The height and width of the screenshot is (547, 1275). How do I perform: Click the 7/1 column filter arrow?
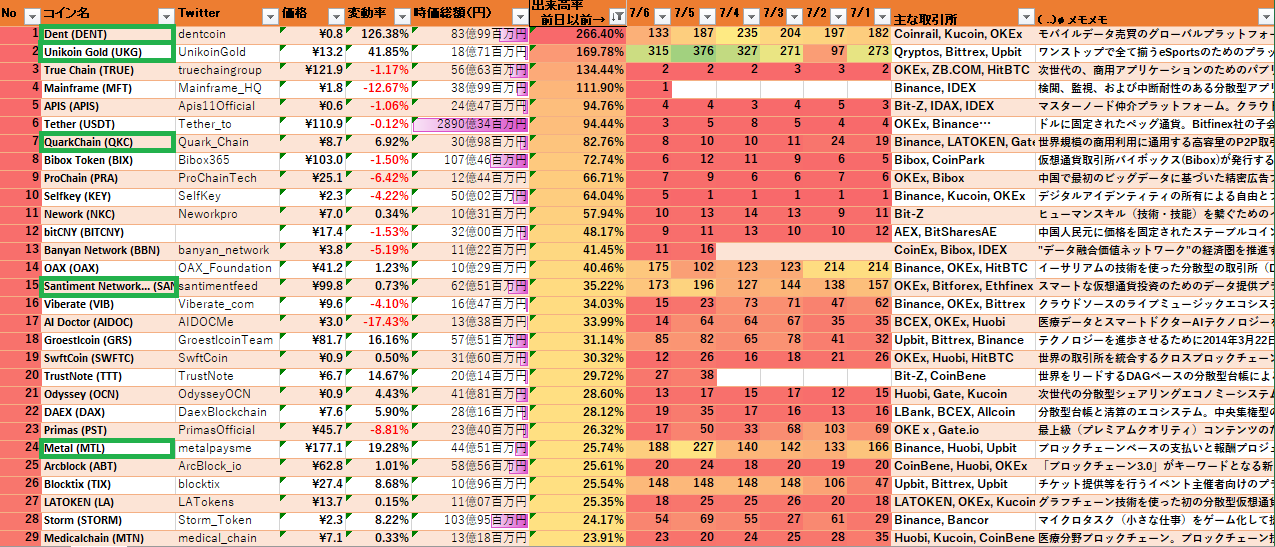pyautogui.click(x=882, y=16)
